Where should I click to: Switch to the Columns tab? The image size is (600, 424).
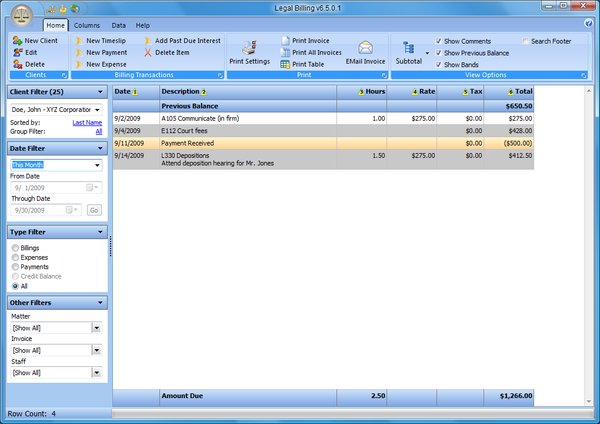(86, 24)
